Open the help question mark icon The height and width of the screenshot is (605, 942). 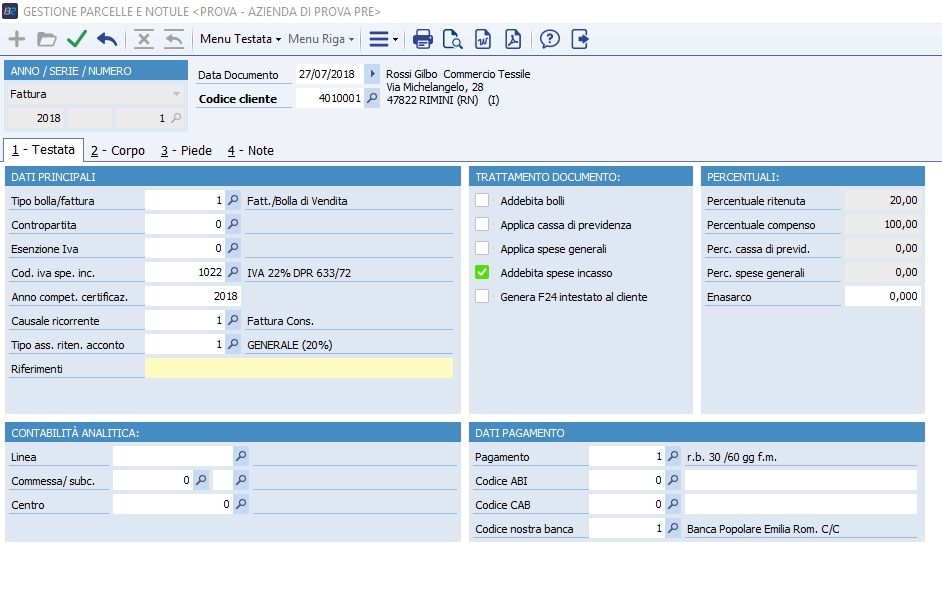[x=549, y=39]
